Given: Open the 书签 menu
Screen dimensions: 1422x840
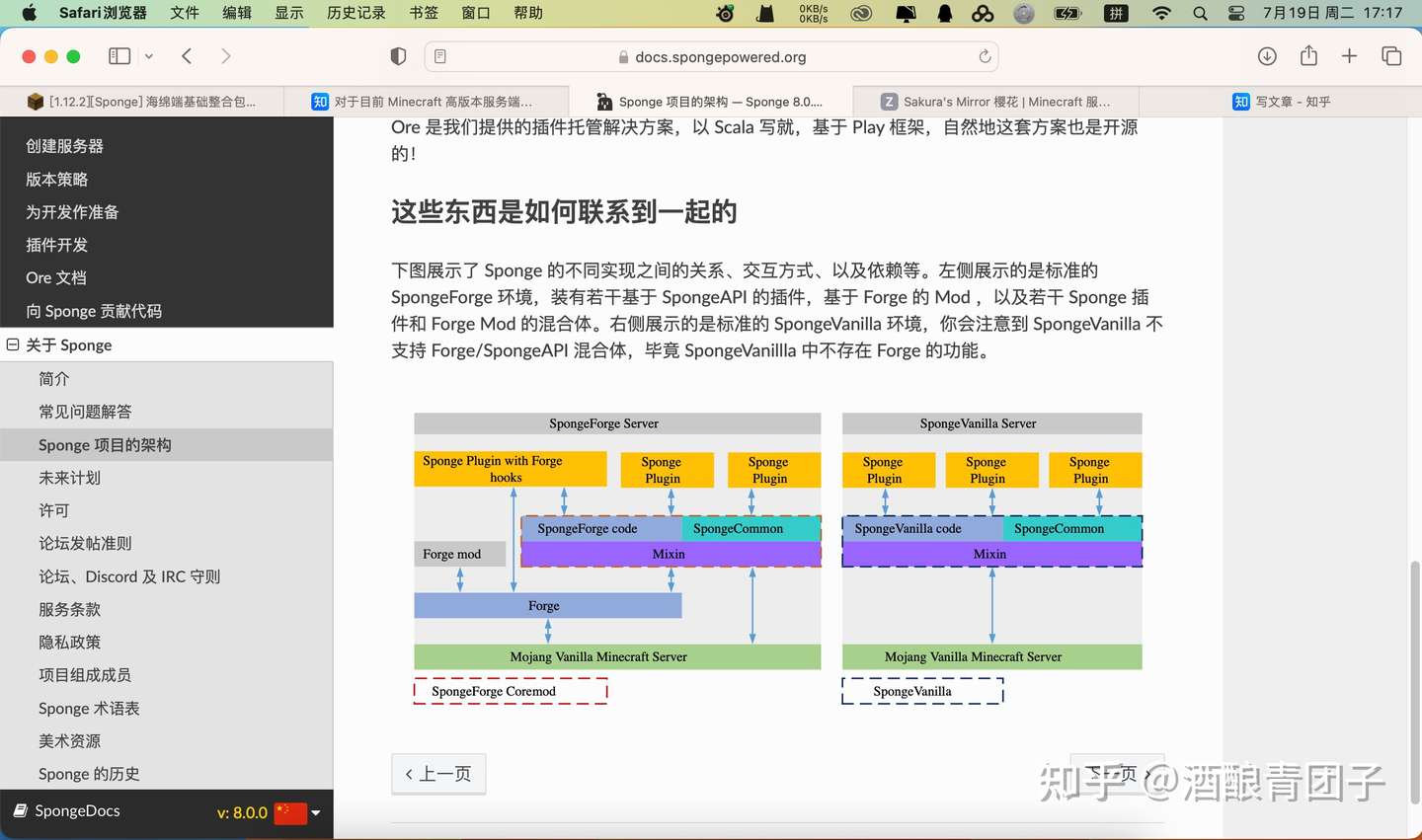Looking at the screenshot, I should (424, 13).
